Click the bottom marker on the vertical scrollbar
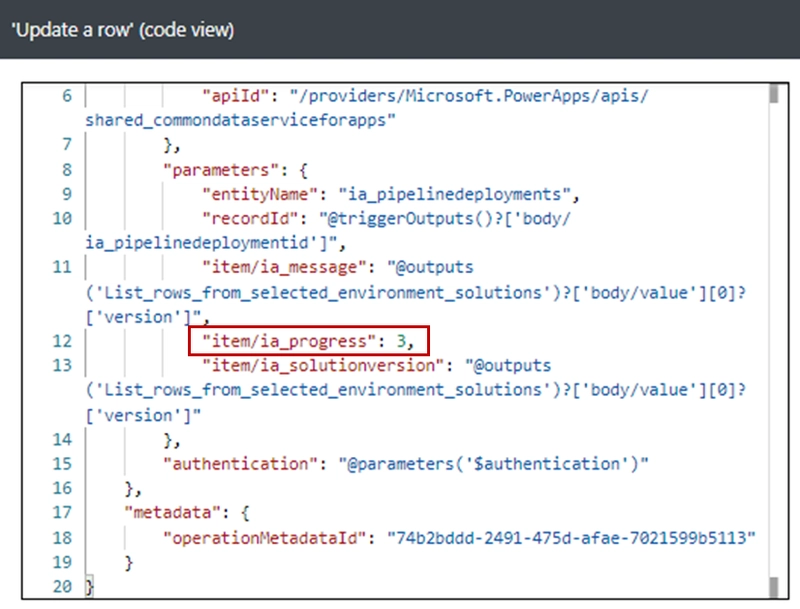 click(x=773, y=585)
